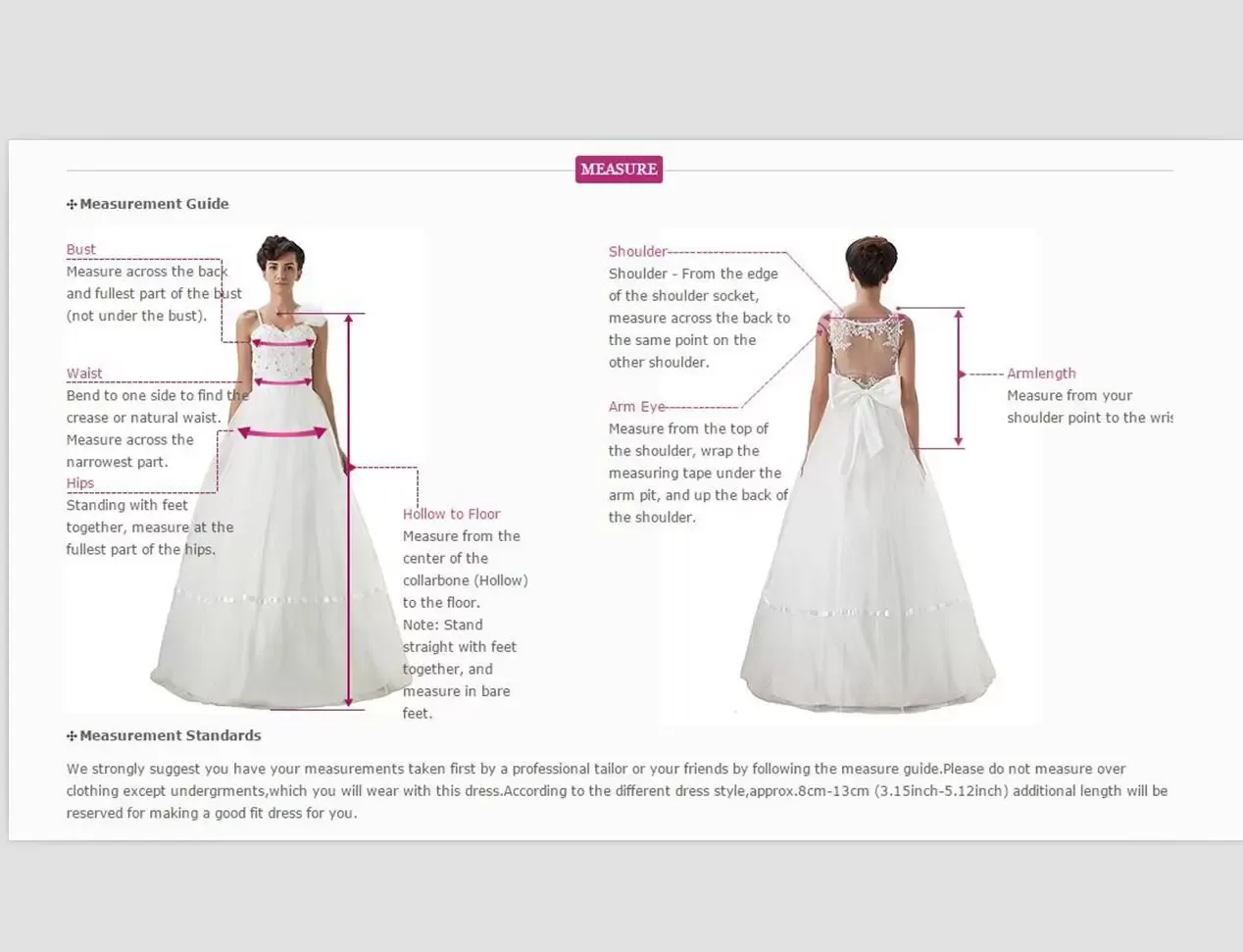Screen dimensions: 1243x952
Task: Select the Armlength label
Action: tap(1041, 373)
